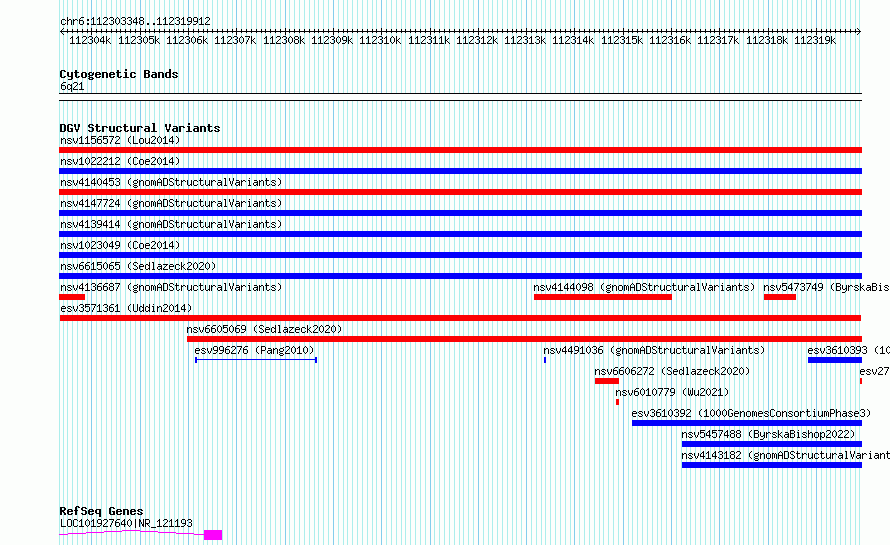Image resolution: width=890 pixels, height=545 pixels.
Task: Open esv996276 (Pang2010) label
Action: (254, 350)
